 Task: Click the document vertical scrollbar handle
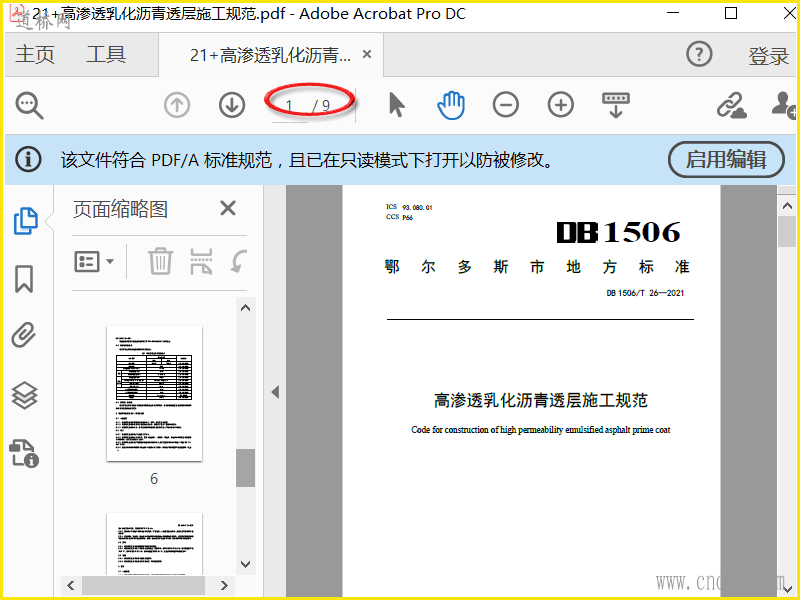787,232
